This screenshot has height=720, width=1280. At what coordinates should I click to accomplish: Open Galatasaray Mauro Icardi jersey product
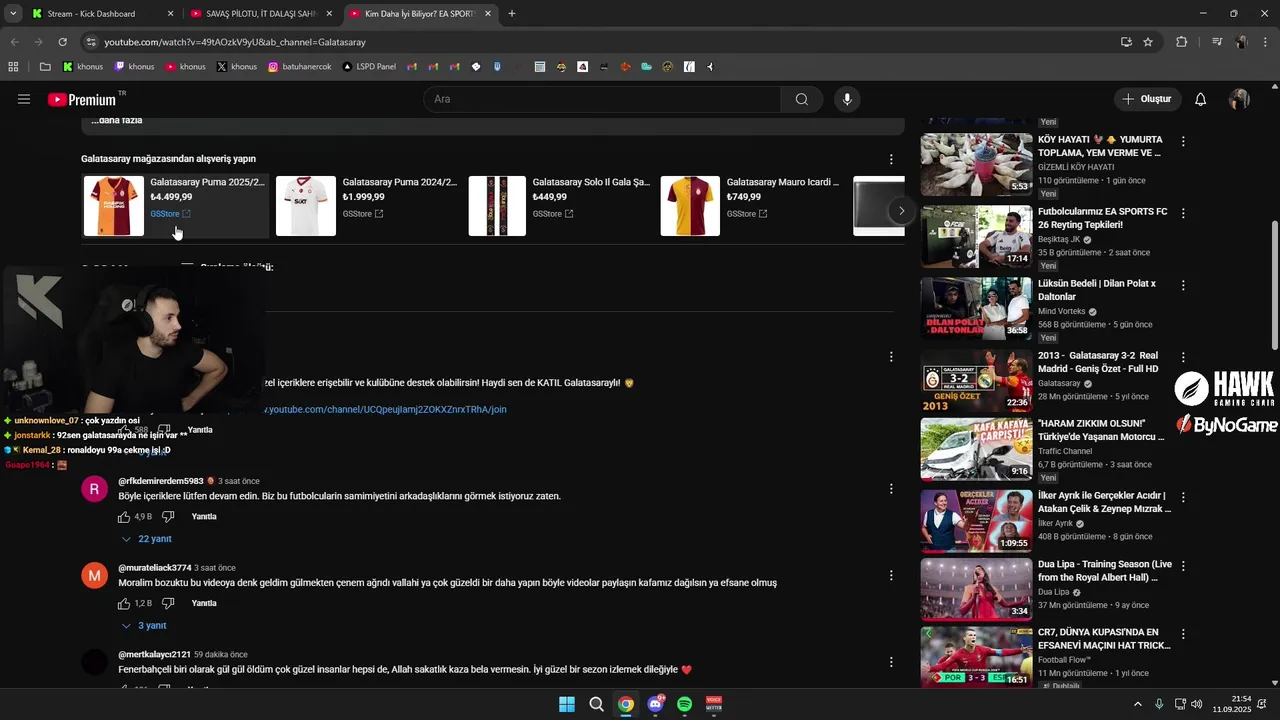click(x=752, y=205)
